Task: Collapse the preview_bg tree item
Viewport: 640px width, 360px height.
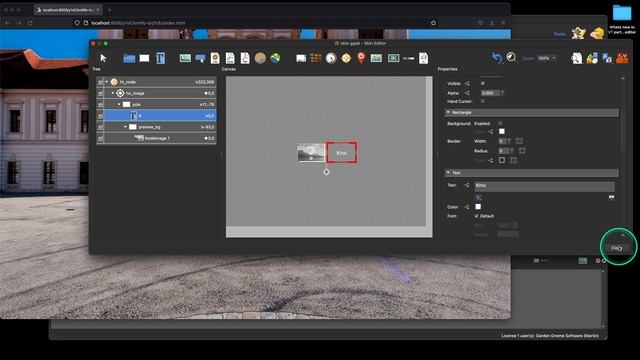Action: click(x=125, y=127)
